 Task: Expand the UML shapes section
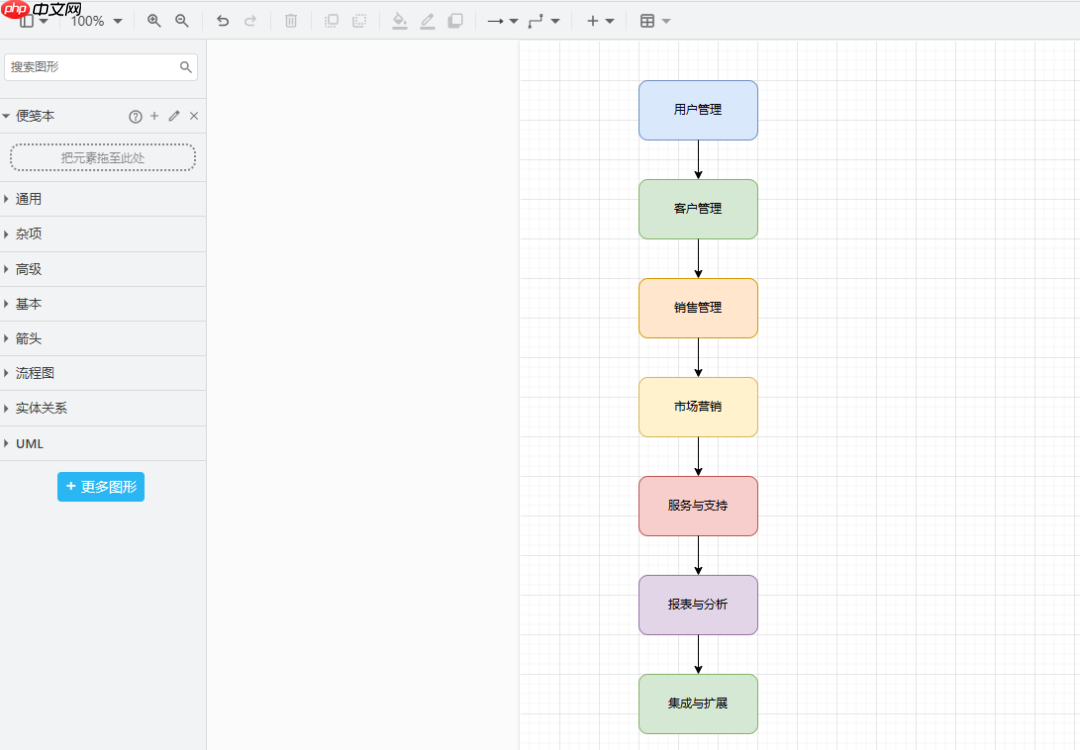point(29,443)
